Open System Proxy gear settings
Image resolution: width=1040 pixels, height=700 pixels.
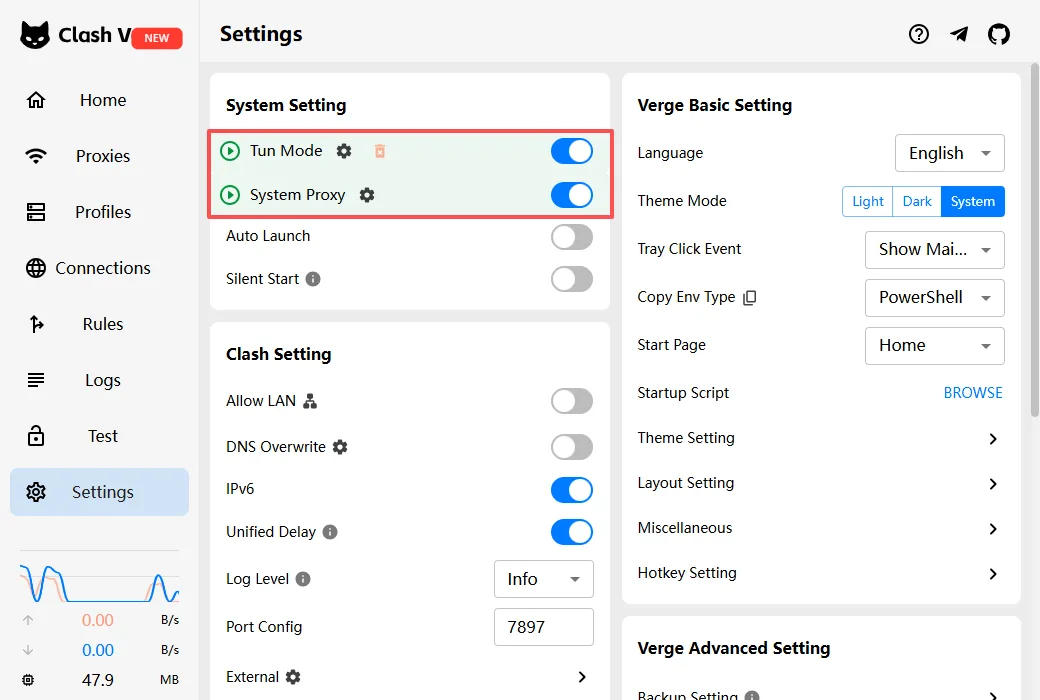coord(367,195)
